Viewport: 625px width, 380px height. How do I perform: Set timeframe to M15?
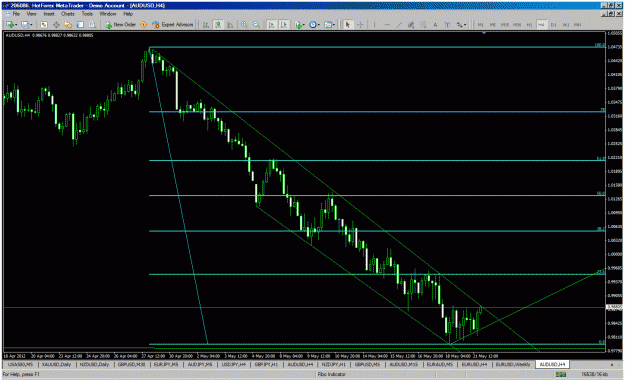(x=505, y=25)
